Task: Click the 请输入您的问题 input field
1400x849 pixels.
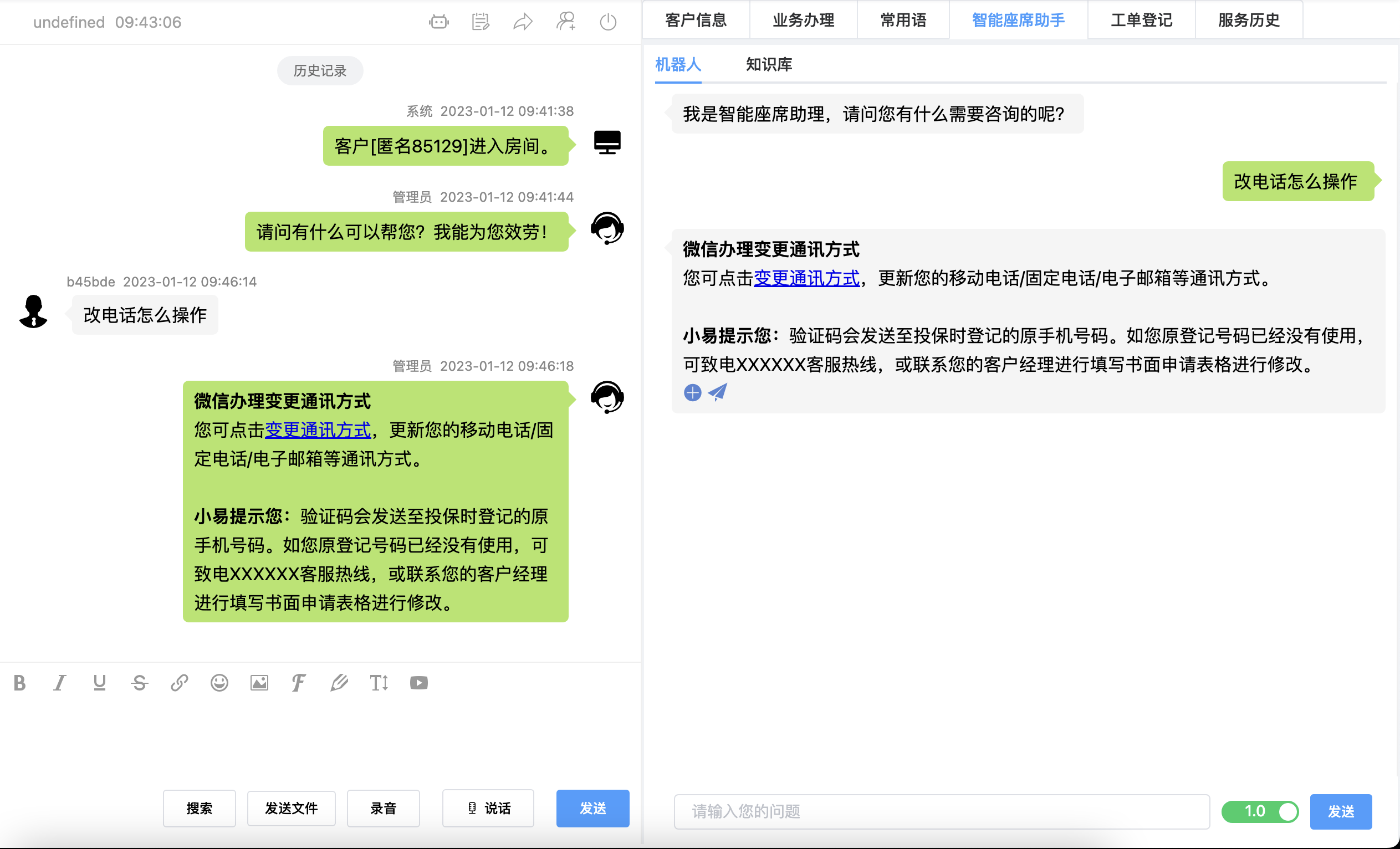Action: 942,811
